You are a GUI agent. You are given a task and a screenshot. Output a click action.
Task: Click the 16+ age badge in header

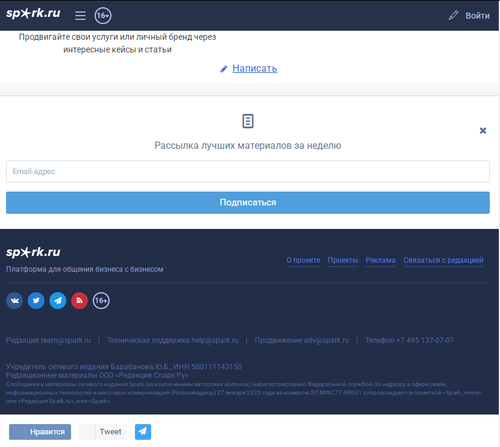pos(103,15)
